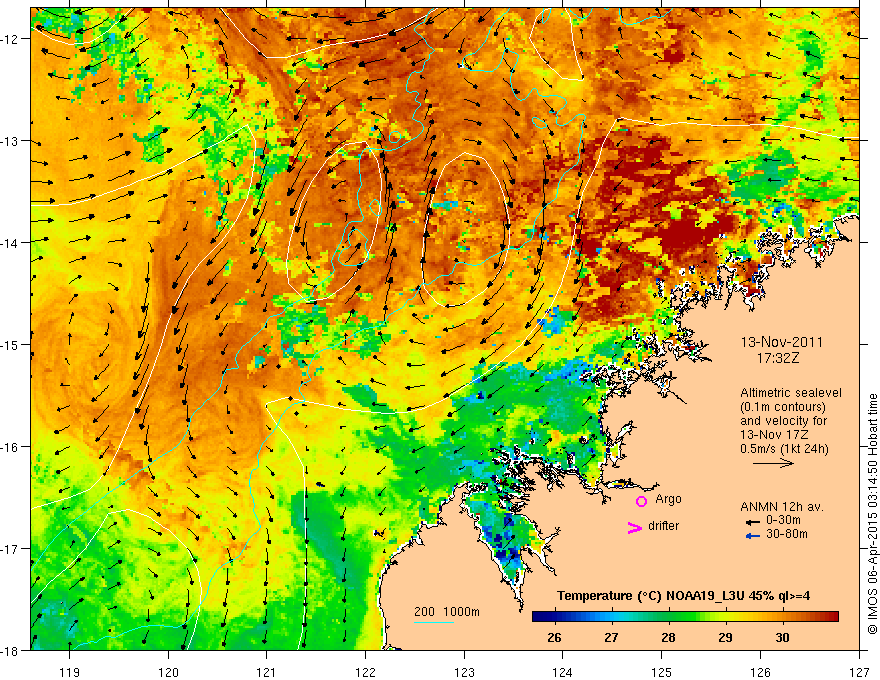Click the 'and velocity for' legend line
The width and height of the screenshot is (880, 680).
tap(783, 421)
